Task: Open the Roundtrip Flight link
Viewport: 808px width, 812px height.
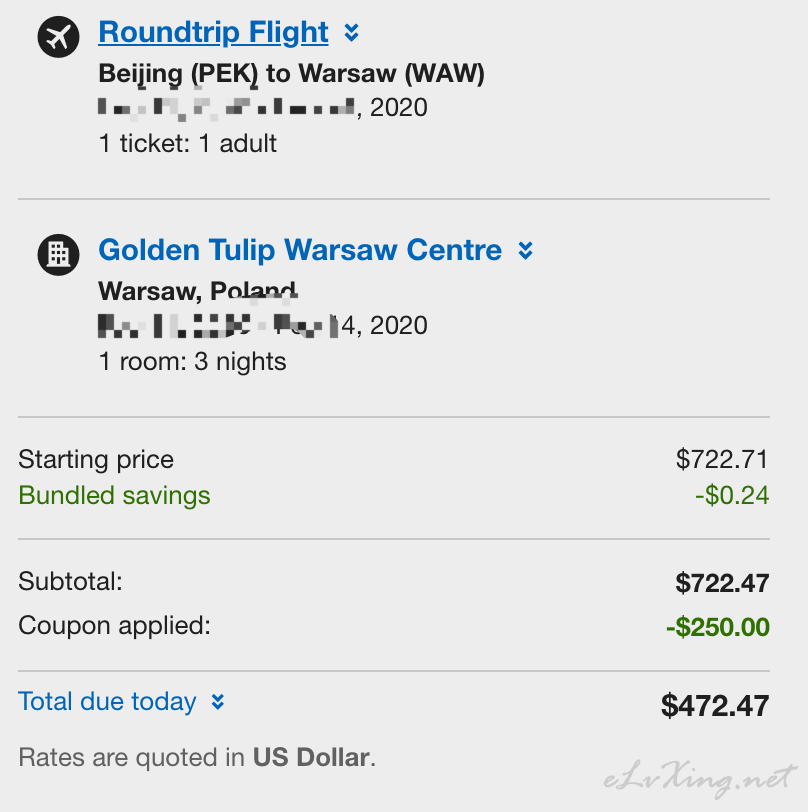Action: click(x=213, y=33)
